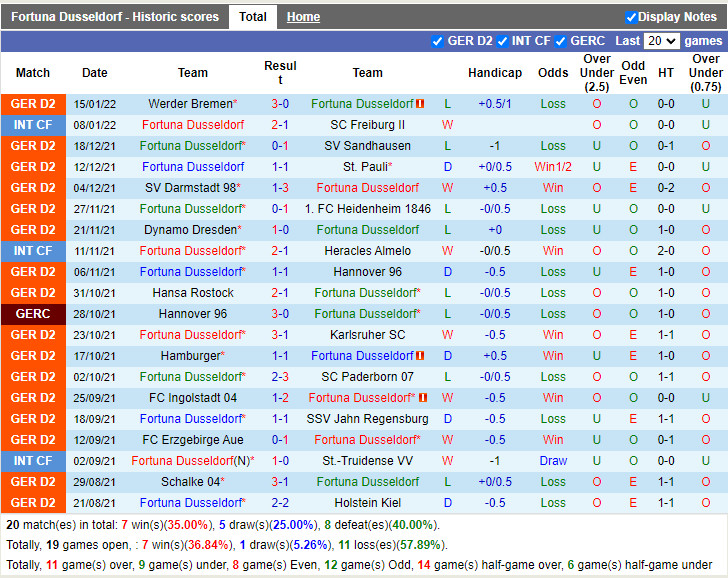Screen dimensions: 728x578
Task: Switch to the Total tab
Action: point(253,17)
